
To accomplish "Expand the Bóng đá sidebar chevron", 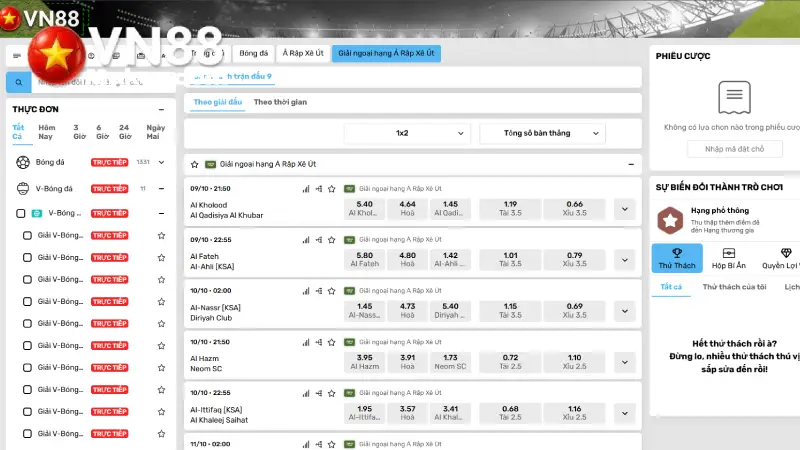I will pyautogui.click(x=161, y=162).
